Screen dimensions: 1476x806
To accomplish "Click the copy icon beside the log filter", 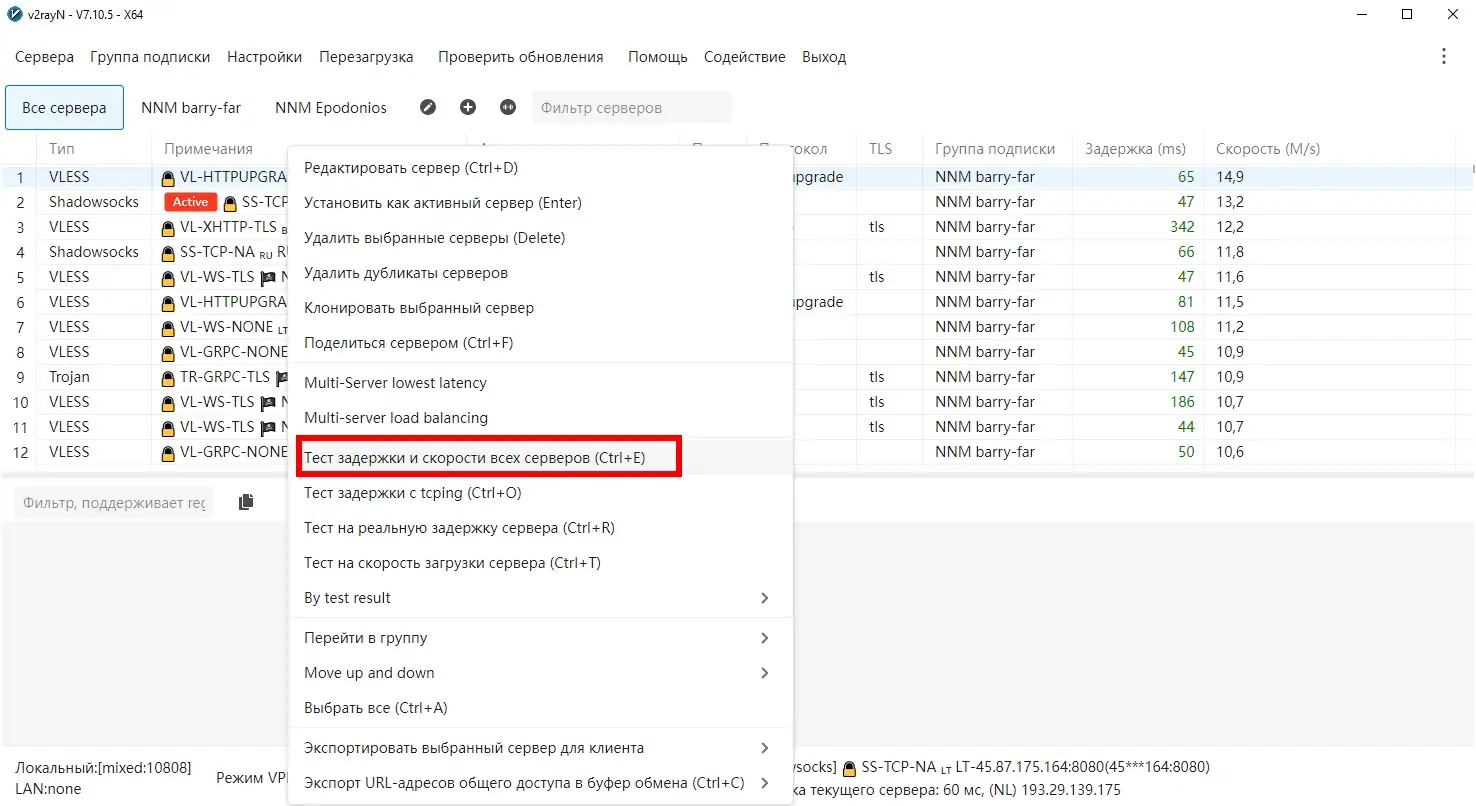I will (246, 502).
